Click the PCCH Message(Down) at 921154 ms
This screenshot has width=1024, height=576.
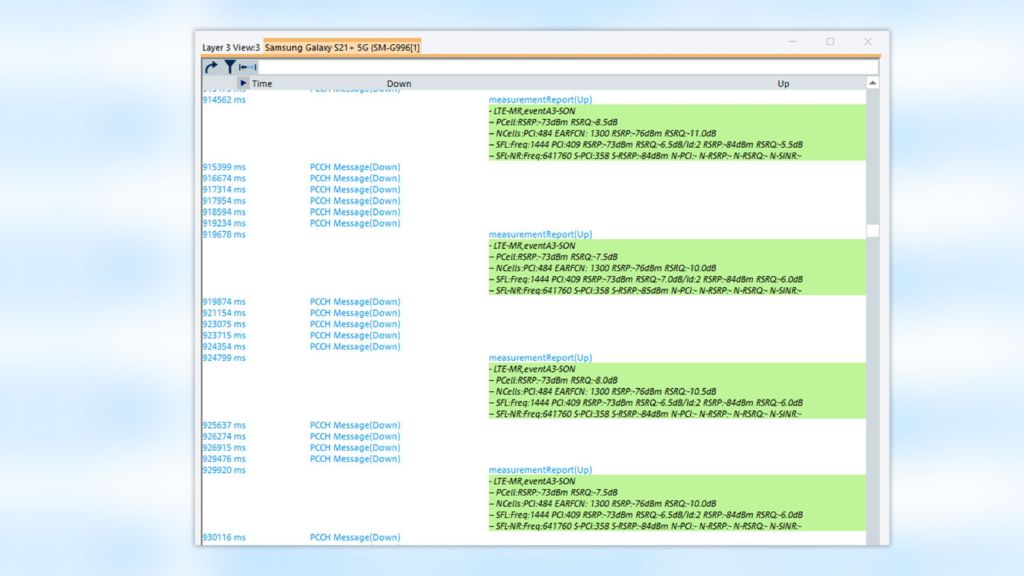click(x=354, y=312)
